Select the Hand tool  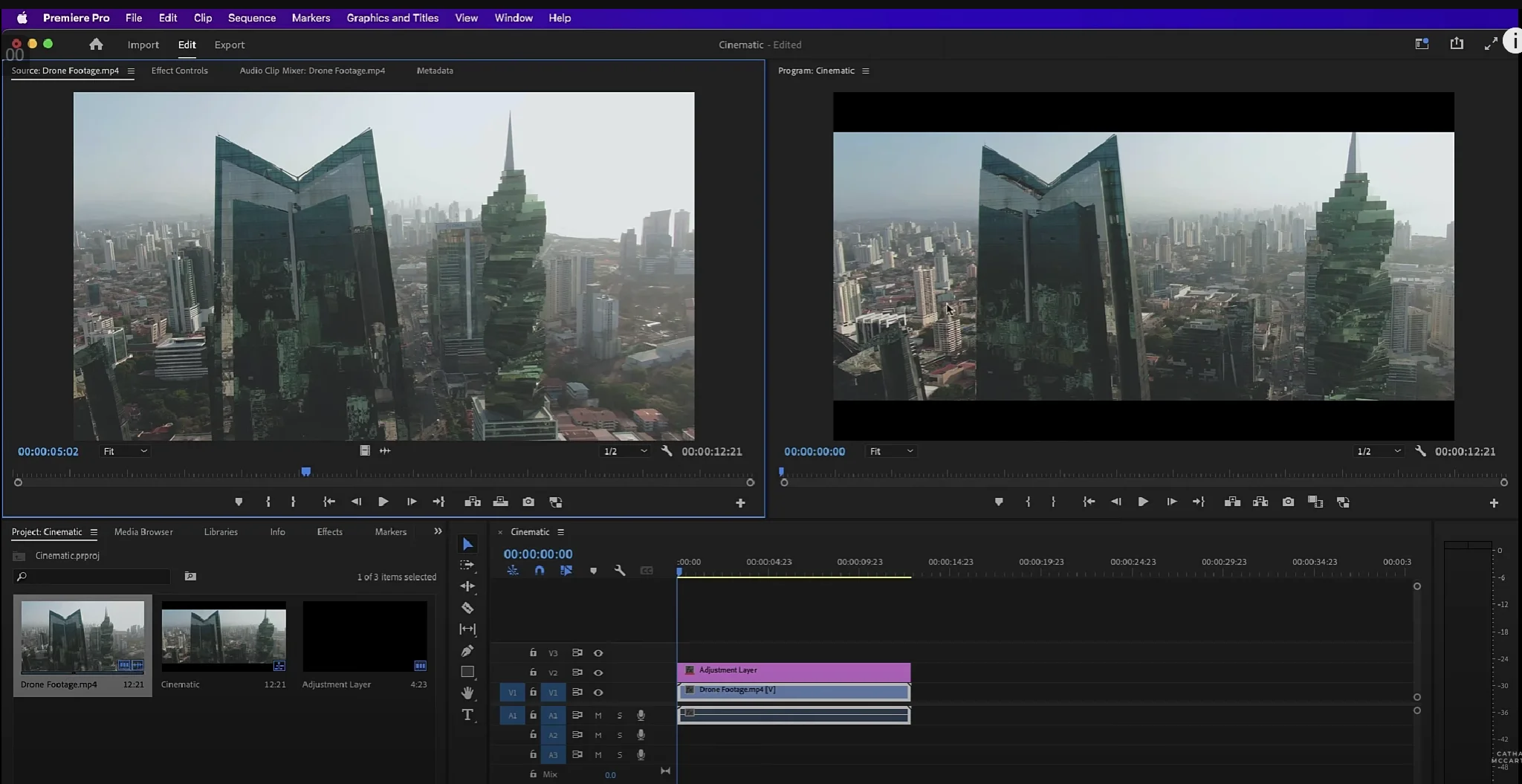[x=467, y=693]
